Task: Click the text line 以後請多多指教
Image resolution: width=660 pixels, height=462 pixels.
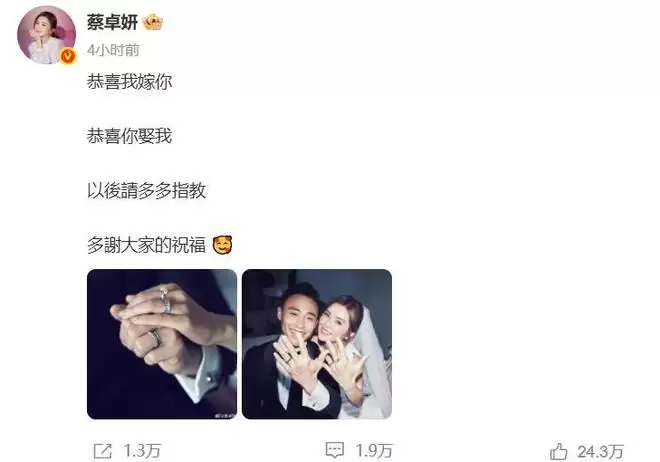Action: tap(146, 191)
